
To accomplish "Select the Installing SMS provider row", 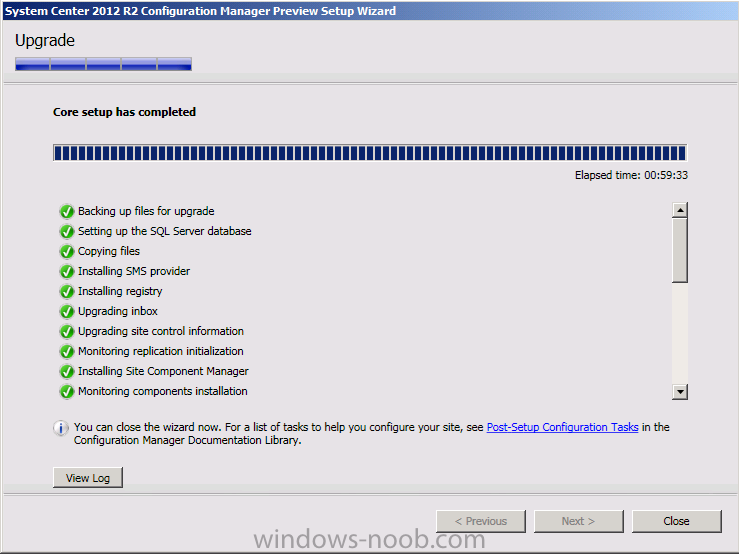I will coord(125,272).
